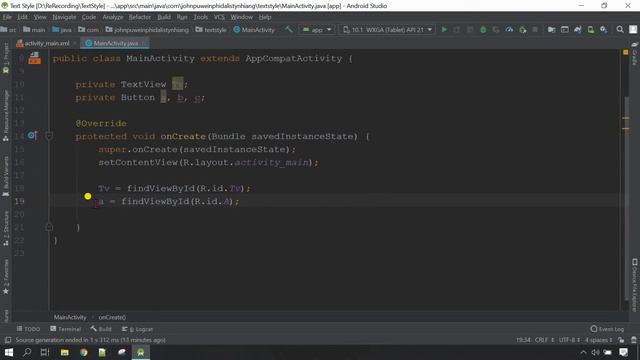Open the File menu
The image size is (640, 360).
tap(7, 17)
